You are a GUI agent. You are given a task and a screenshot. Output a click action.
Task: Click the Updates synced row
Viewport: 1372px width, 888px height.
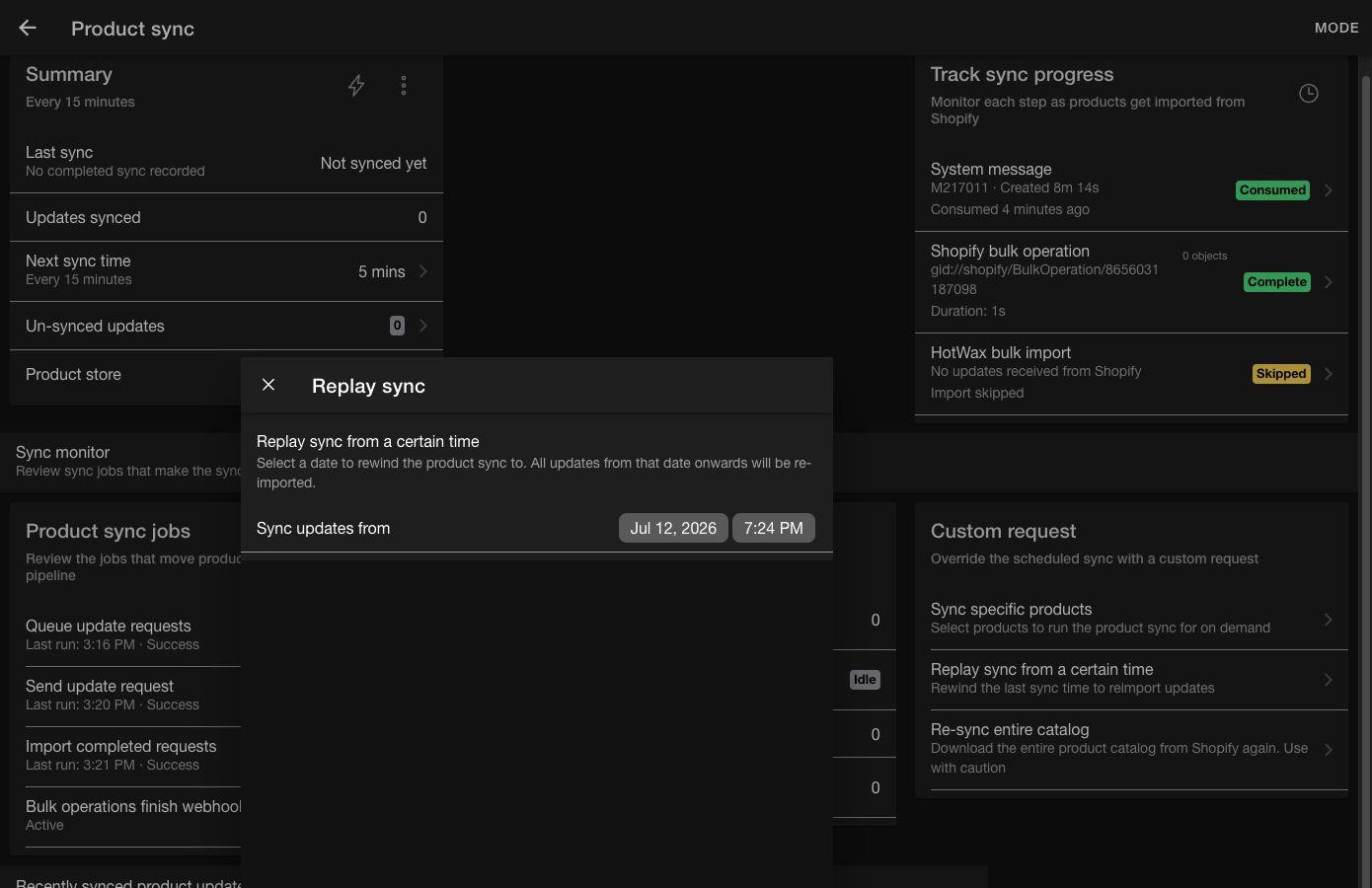pyautogui.click(x=226, y=217)
